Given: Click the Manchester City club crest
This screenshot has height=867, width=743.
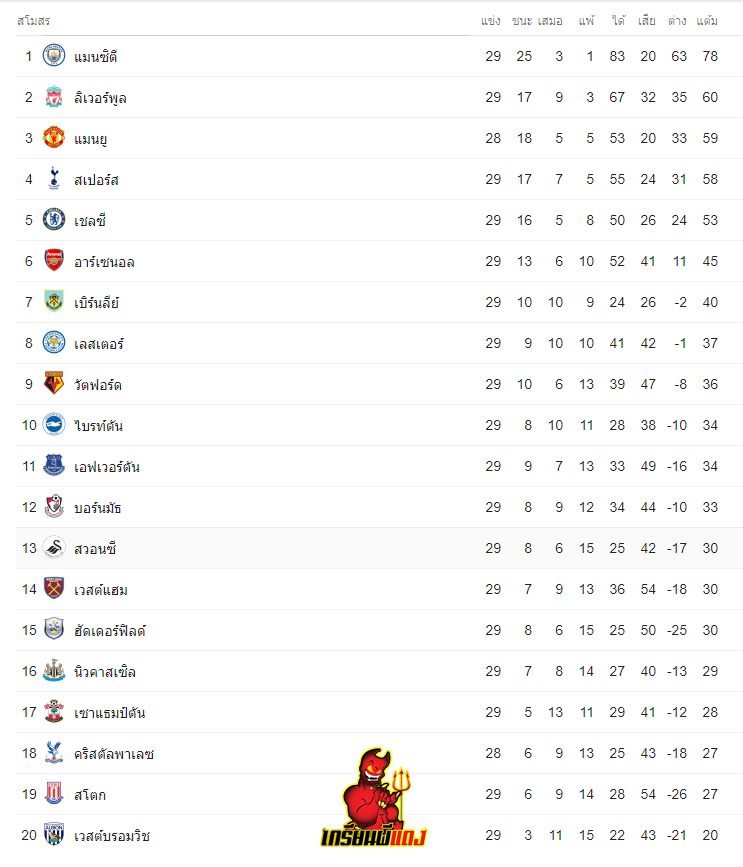Looking at the screenshot, I should (x=54, y=56).
